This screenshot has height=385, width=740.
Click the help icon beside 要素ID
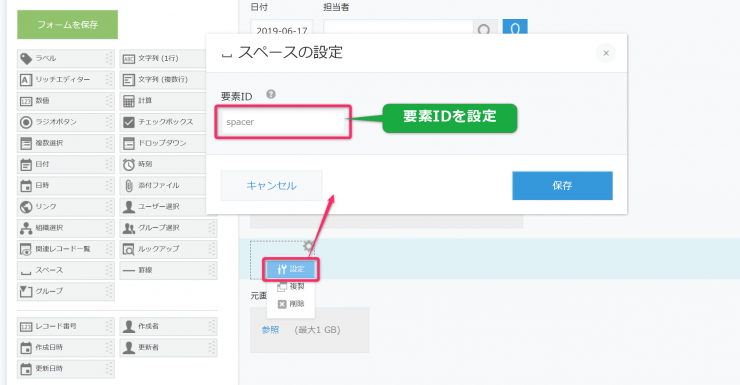coord(270,94)
